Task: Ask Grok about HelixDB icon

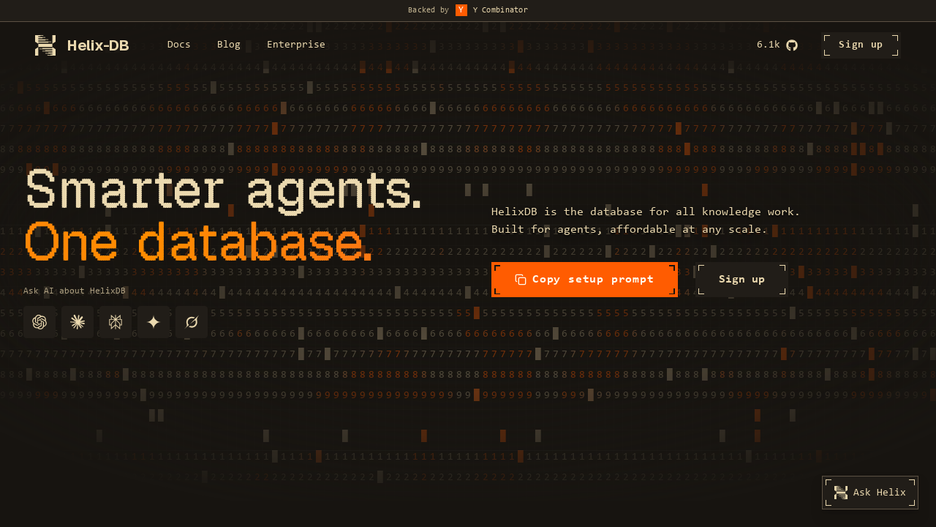Action: (192, 322)
